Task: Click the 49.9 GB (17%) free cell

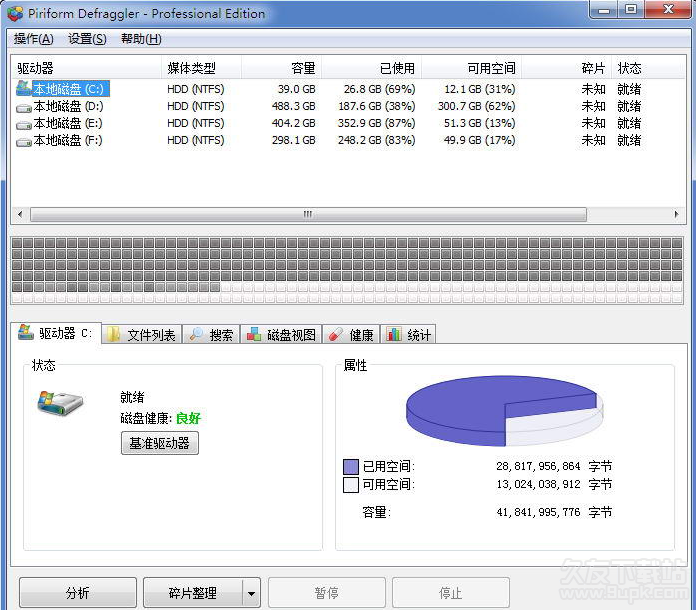Action: click(479, 140)
